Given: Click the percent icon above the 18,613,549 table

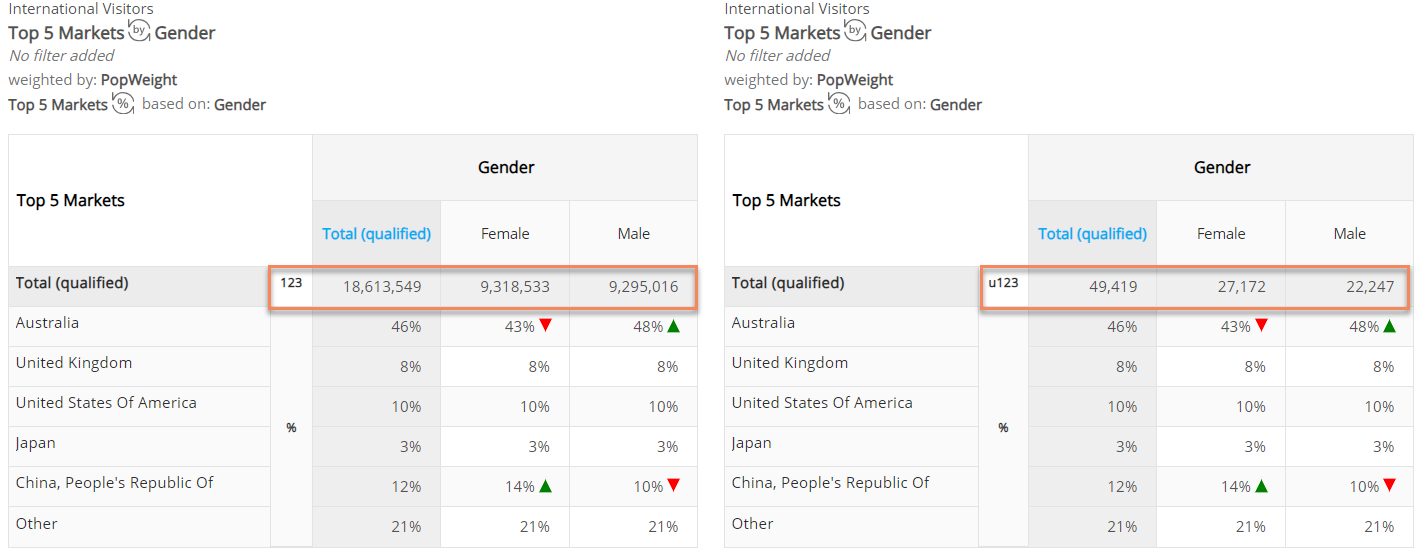Looking at the screenshot, I should tap(123, 103).
